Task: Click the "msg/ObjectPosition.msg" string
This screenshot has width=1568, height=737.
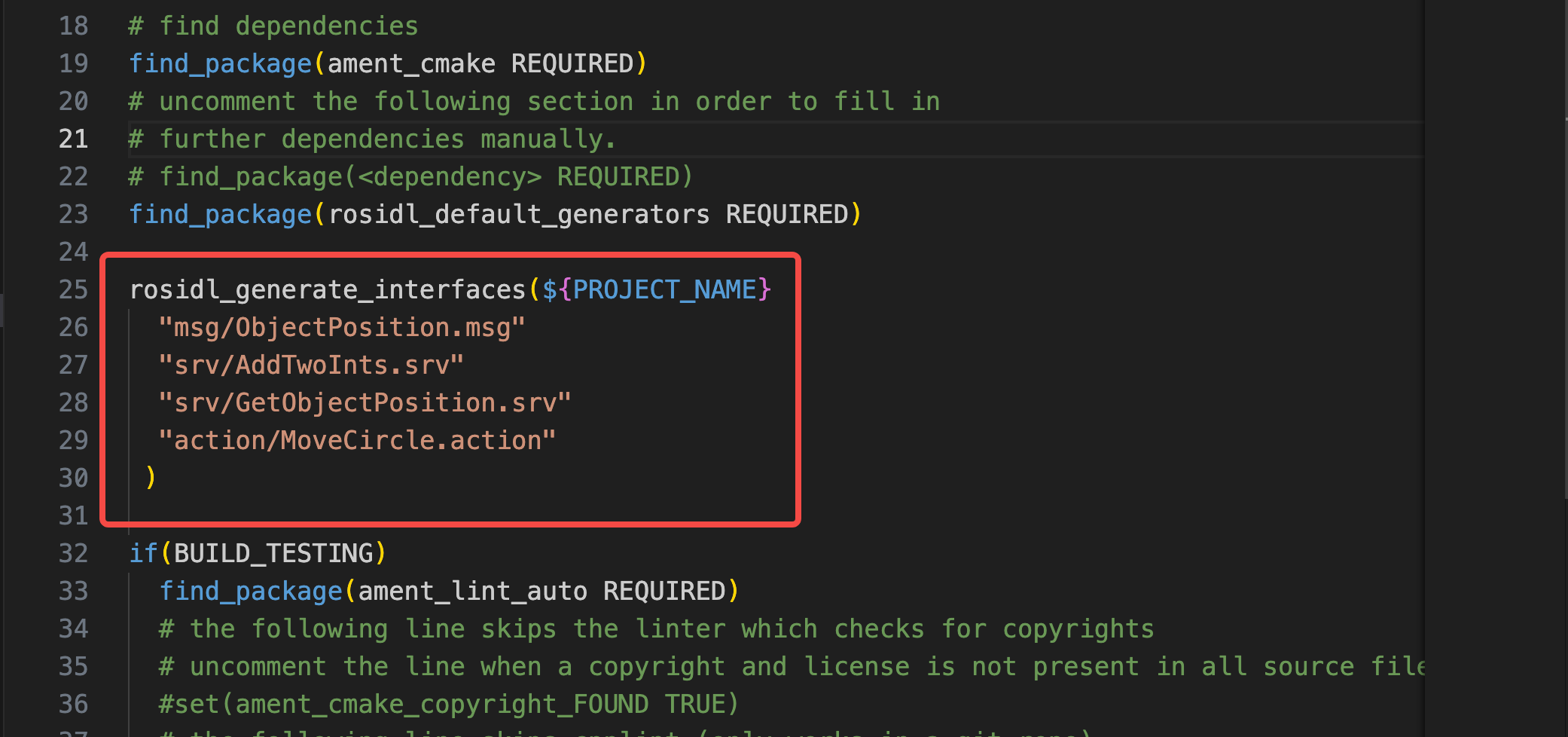Action: point(342,328)
